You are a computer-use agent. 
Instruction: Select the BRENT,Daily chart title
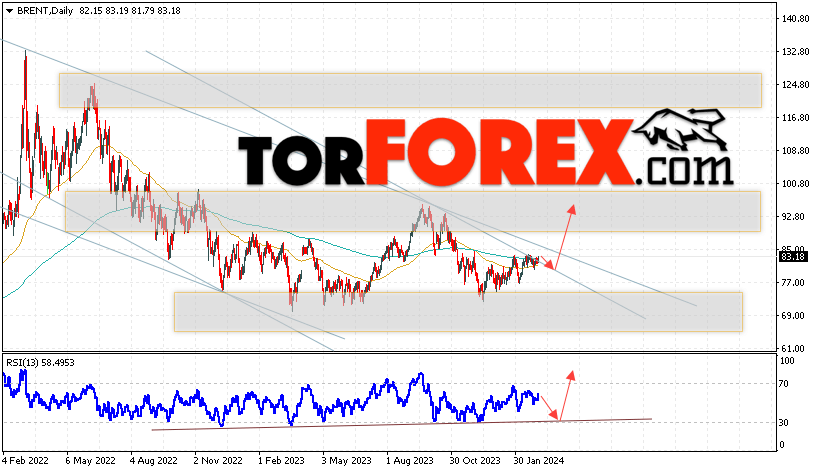[x=45, y=11]
